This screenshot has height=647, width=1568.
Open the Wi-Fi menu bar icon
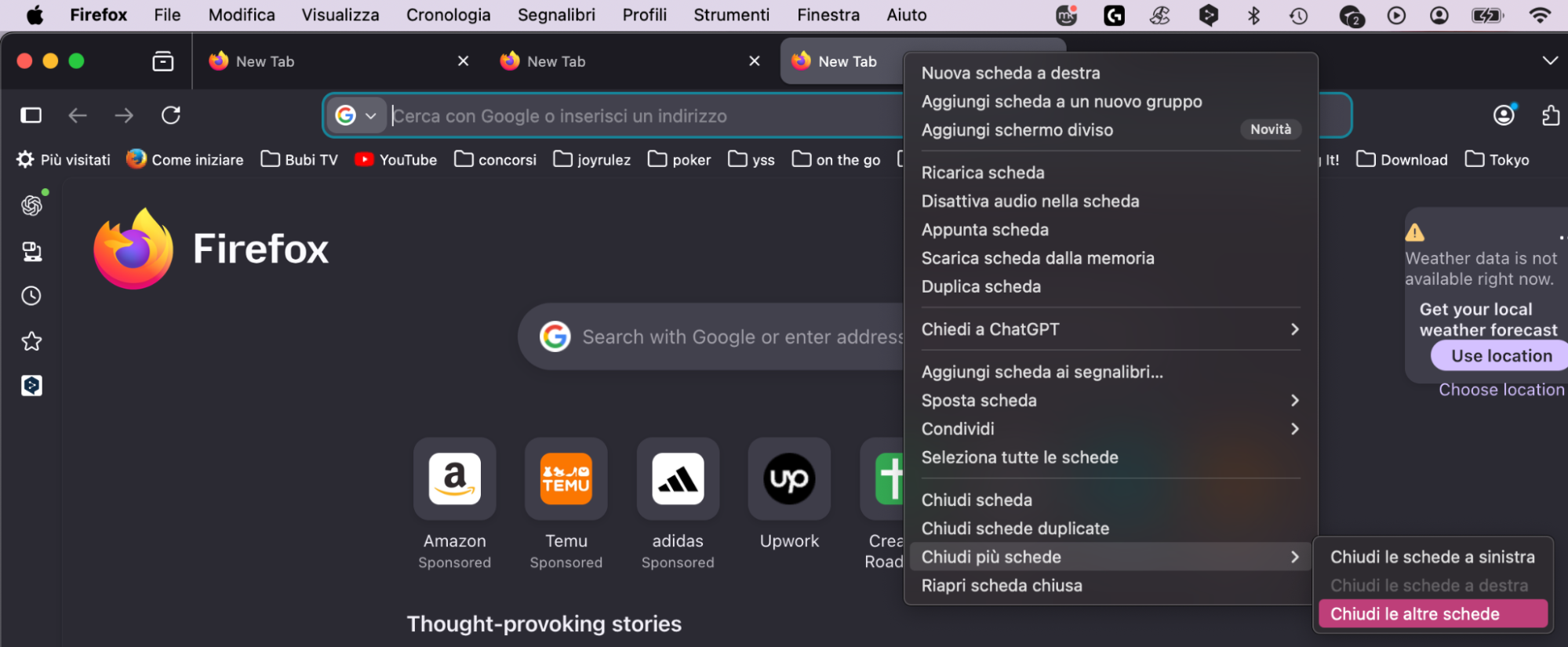coord(1541,15)
